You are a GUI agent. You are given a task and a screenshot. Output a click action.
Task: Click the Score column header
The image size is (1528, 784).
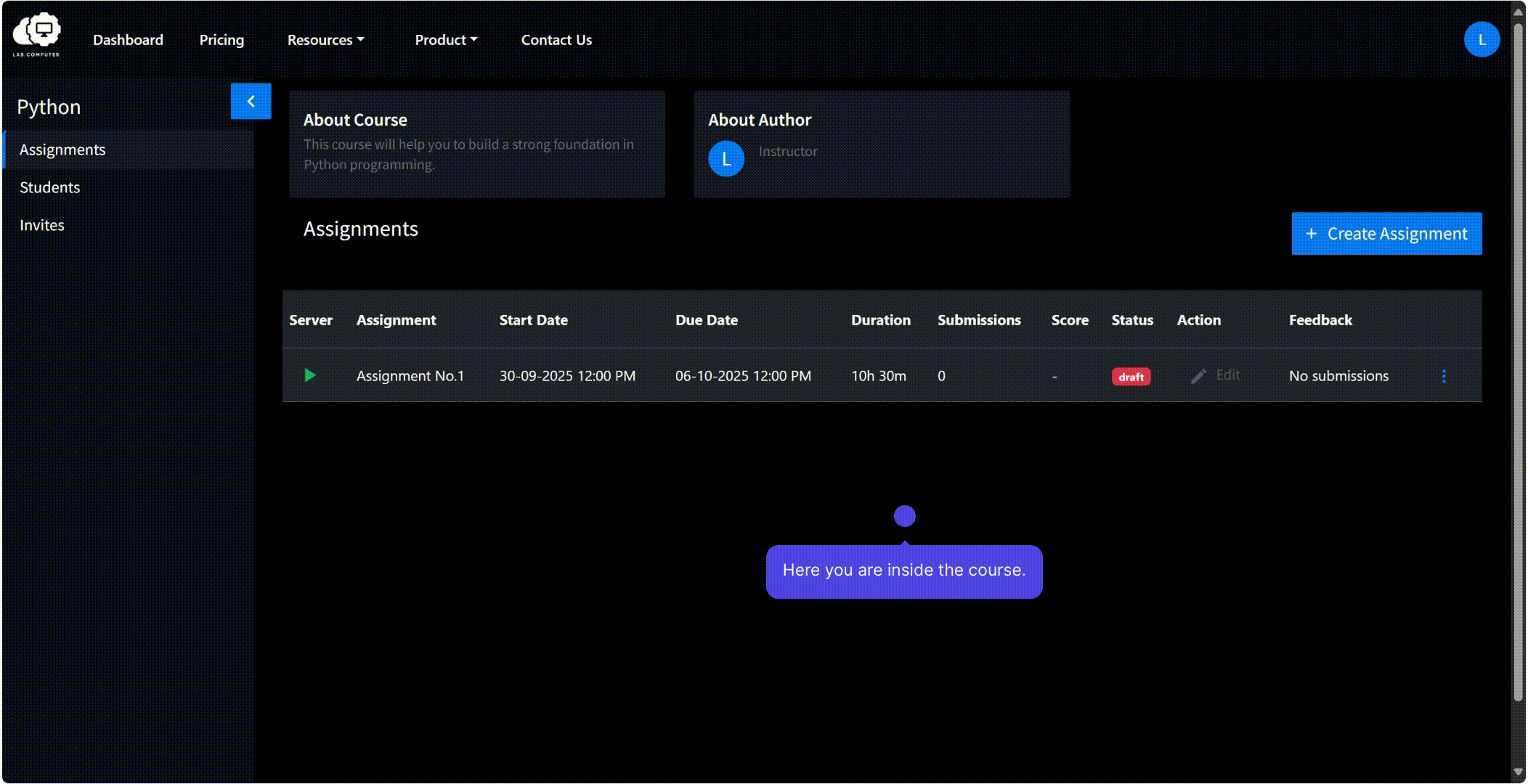tap(1070, 320)
